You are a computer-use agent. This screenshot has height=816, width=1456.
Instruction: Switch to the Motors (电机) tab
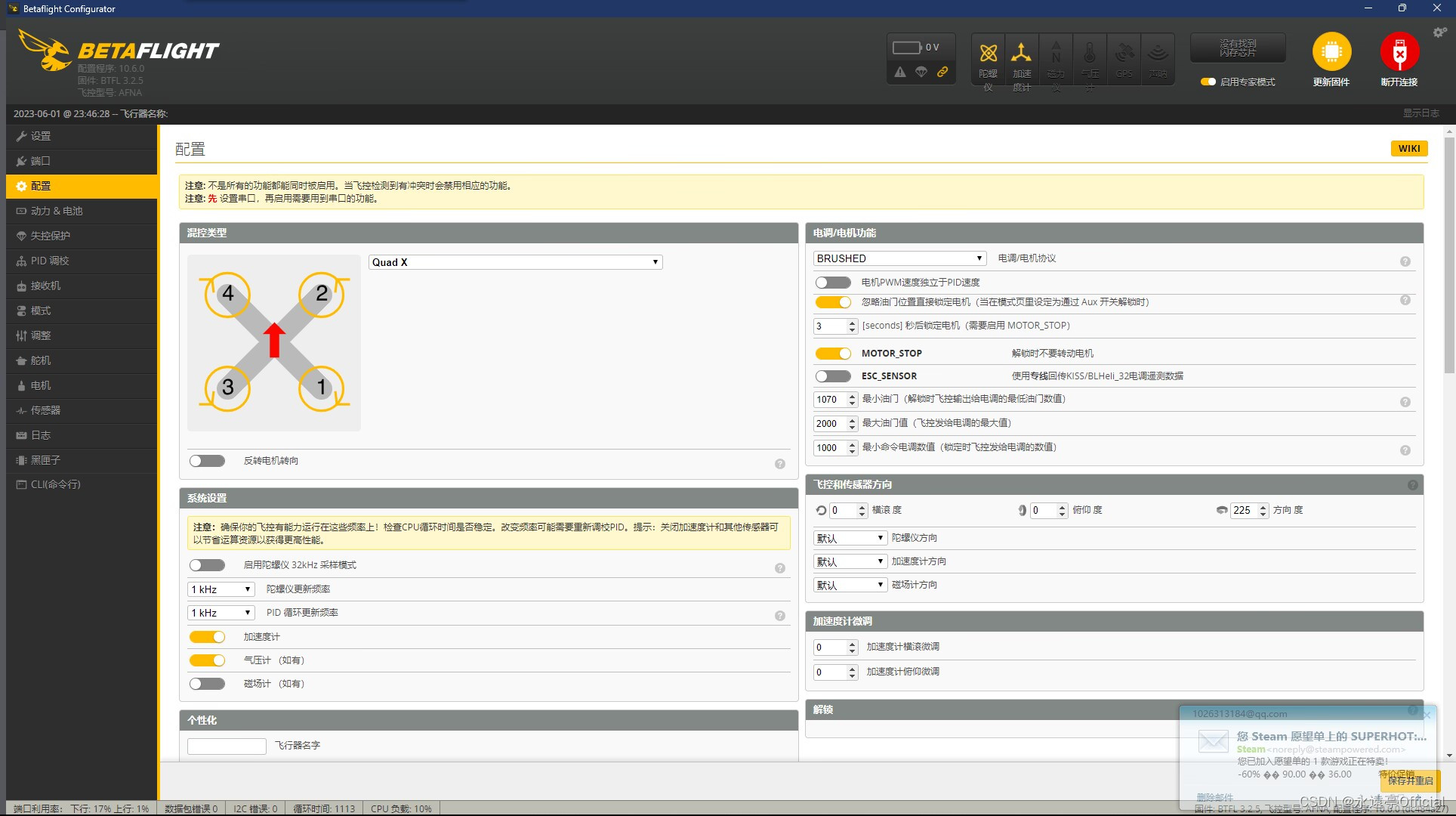click(41, 385)
